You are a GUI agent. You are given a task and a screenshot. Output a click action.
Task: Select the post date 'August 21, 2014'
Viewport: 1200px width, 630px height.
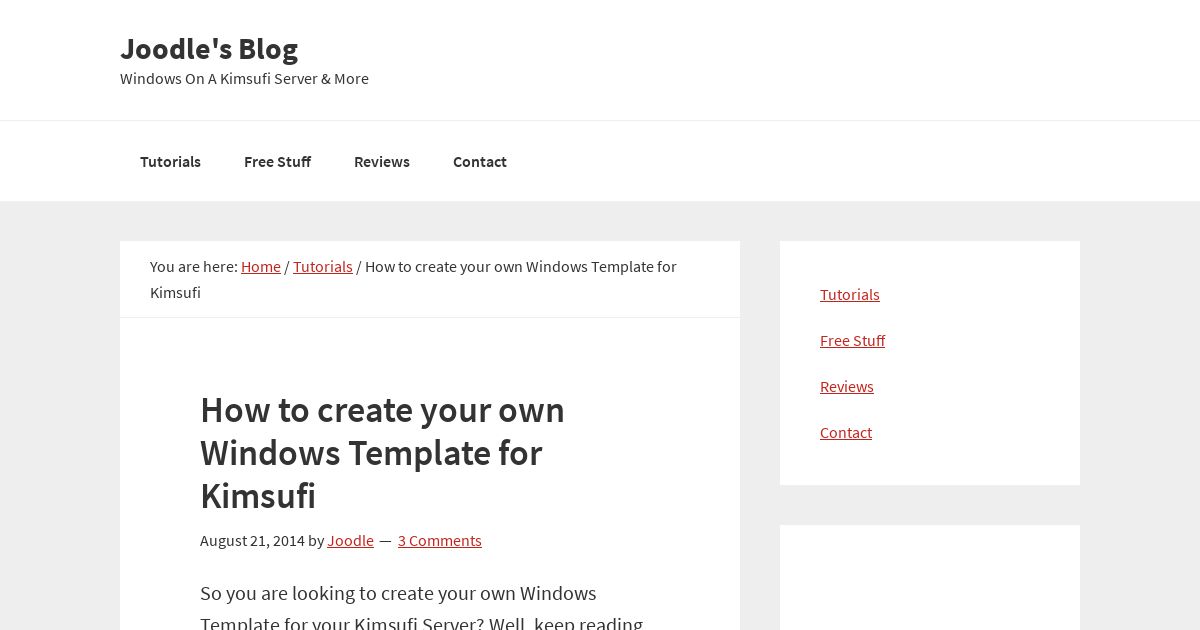pos(252,540)
